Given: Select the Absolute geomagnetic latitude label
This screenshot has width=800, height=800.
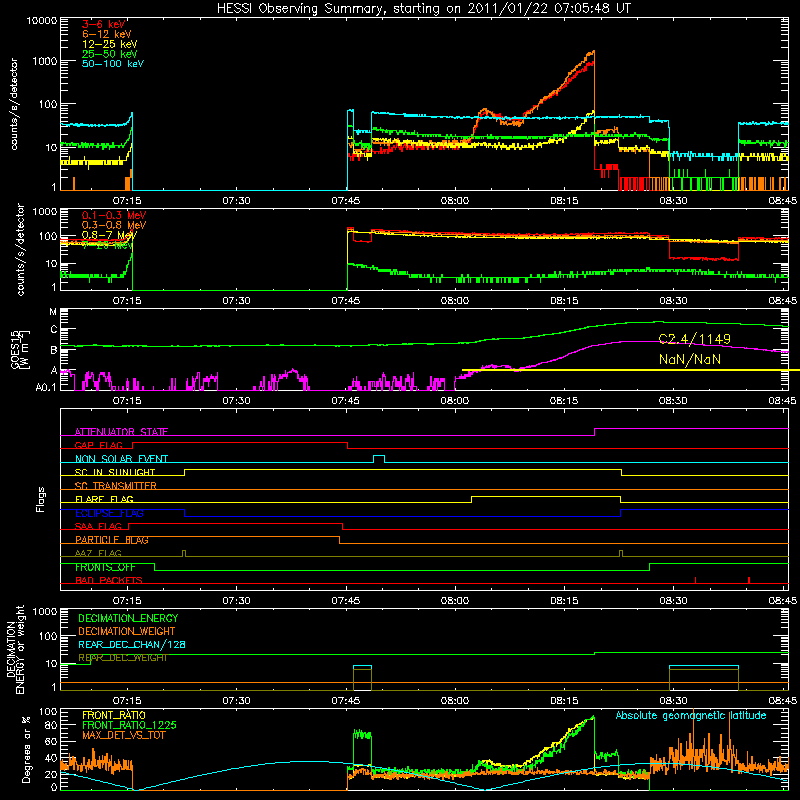Looking at the screenshot, I should 691,716.
